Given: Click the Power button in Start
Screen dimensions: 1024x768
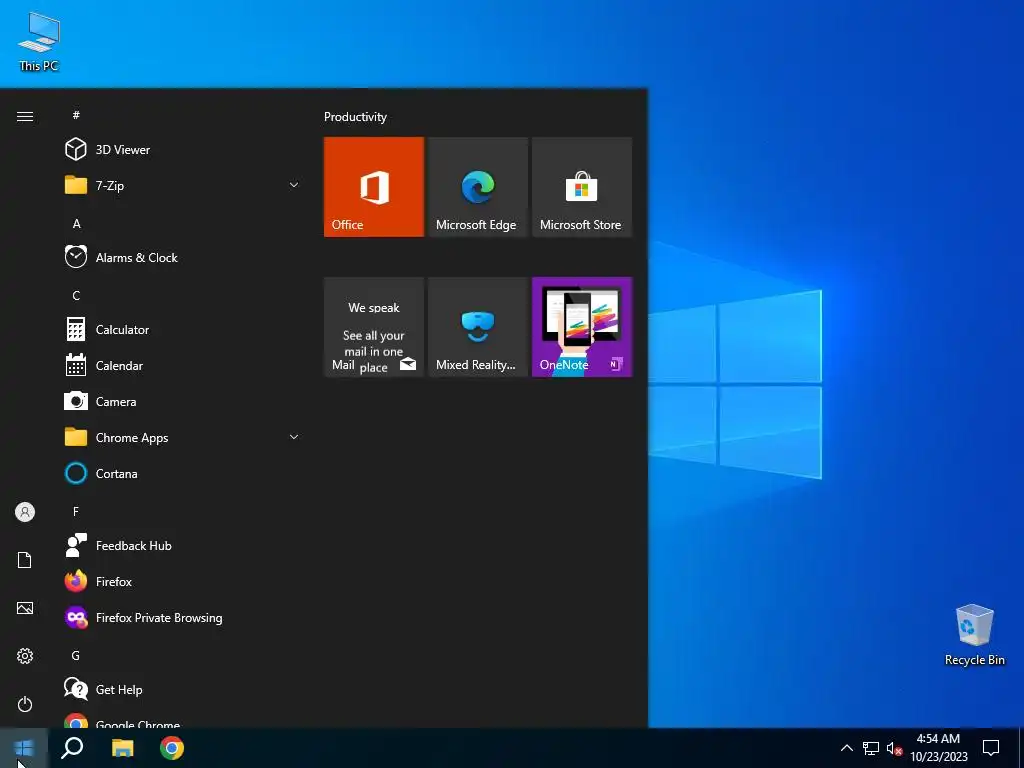Looking at the screenshot, I should [25, 704].
